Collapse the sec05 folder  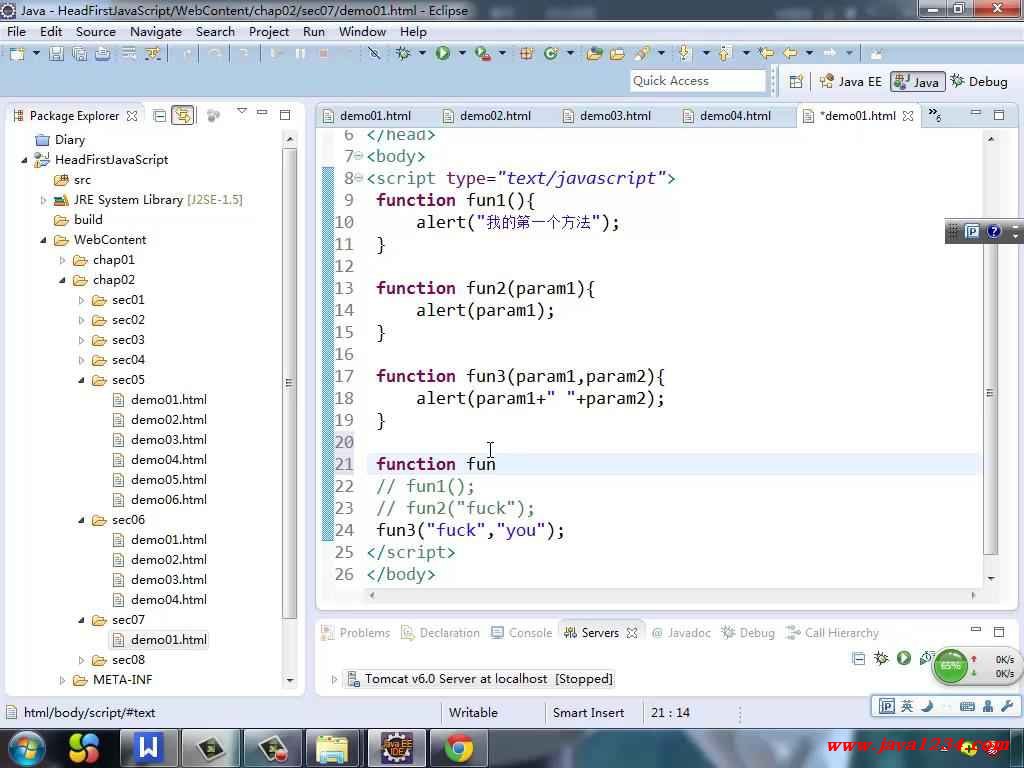tap(82, 380)
